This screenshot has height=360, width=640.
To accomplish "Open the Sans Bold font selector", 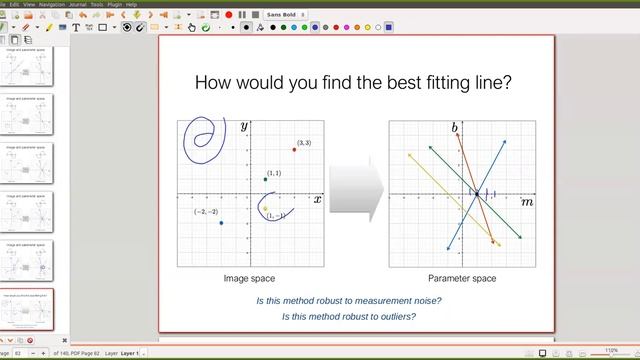I will point(286,15).
